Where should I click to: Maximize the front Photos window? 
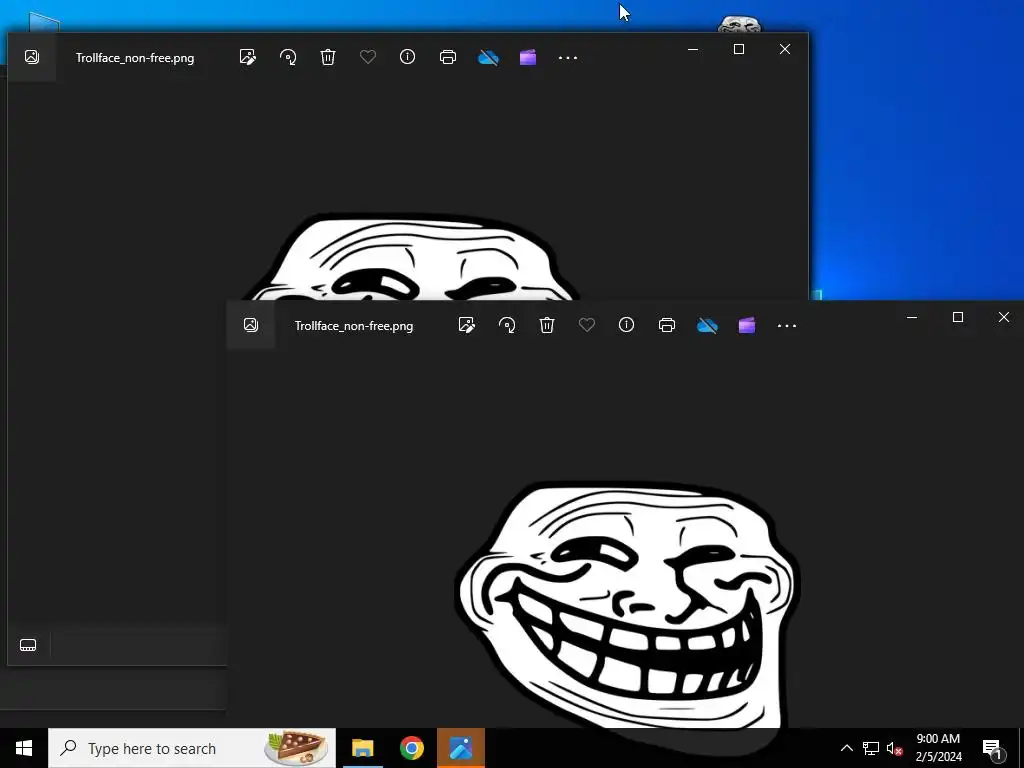point(958,317)
